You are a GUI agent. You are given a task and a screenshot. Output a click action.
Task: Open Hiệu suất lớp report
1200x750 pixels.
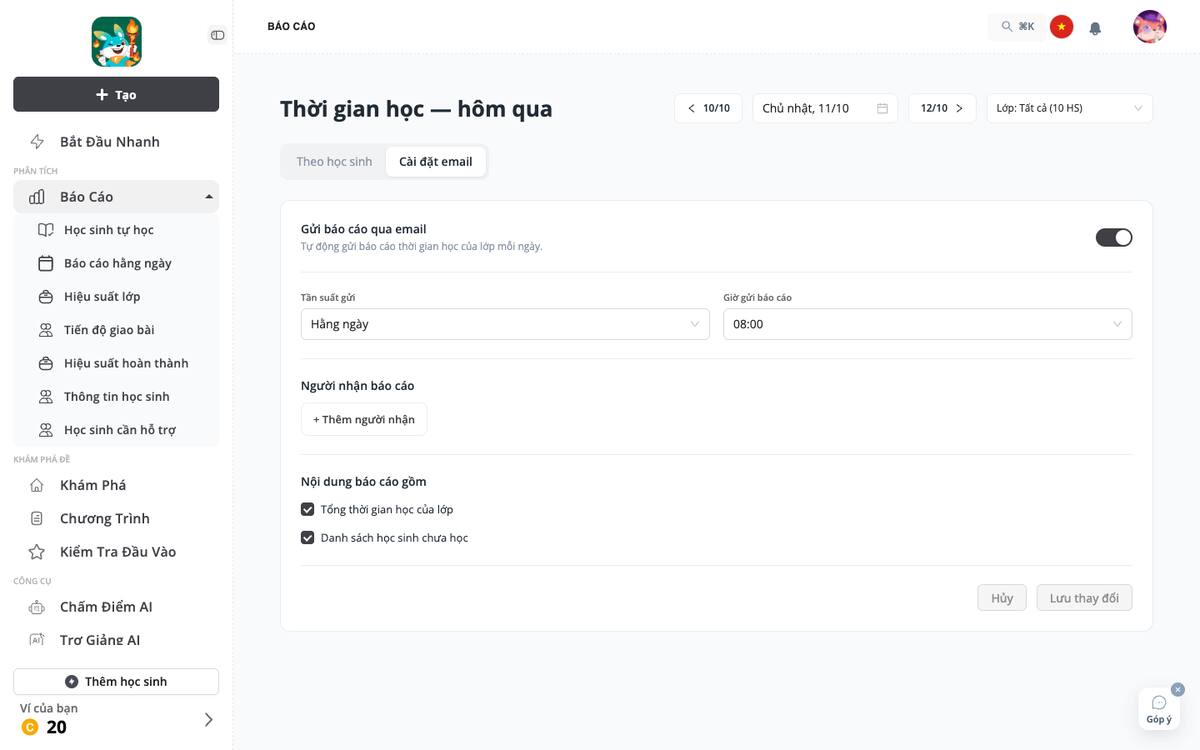(x=116, y=297)
